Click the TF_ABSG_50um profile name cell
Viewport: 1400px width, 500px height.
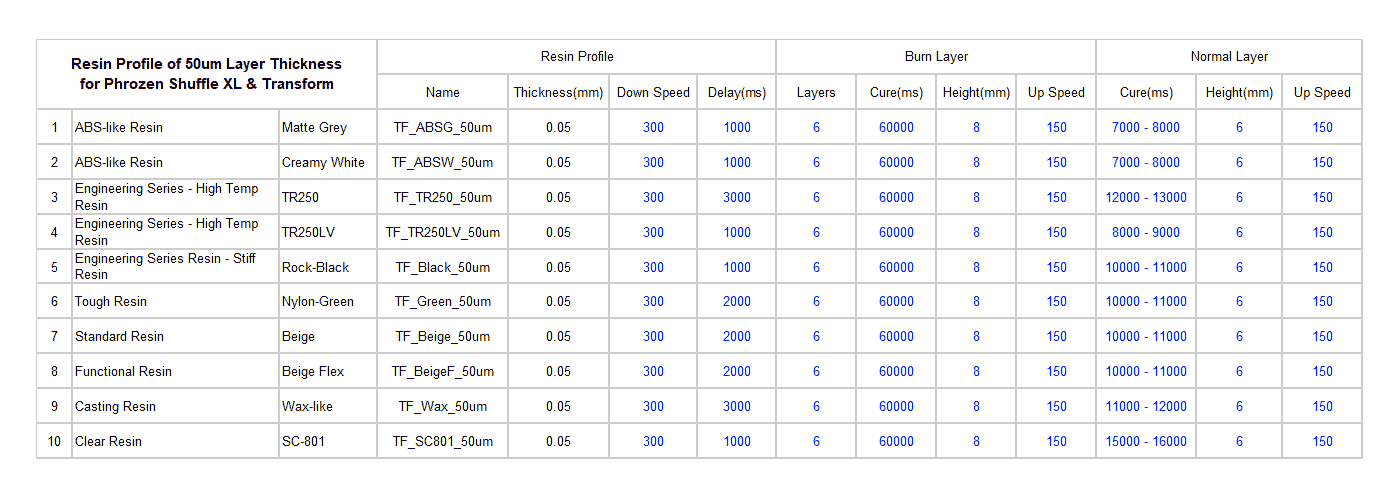click(x=442, y=128)
